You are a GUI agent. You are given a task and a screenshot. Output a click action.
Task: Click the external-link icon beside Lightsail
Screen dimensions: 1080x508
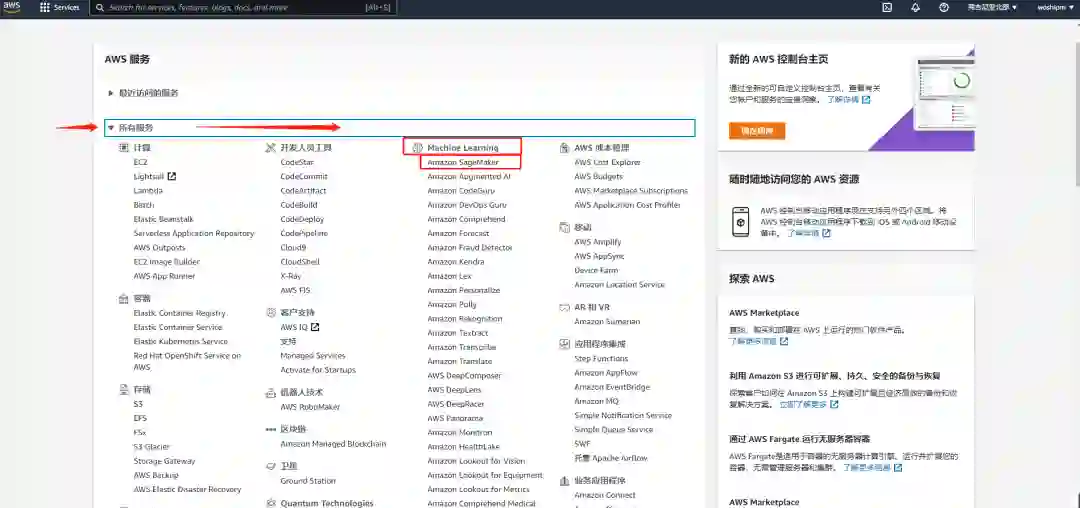point(172,176)
